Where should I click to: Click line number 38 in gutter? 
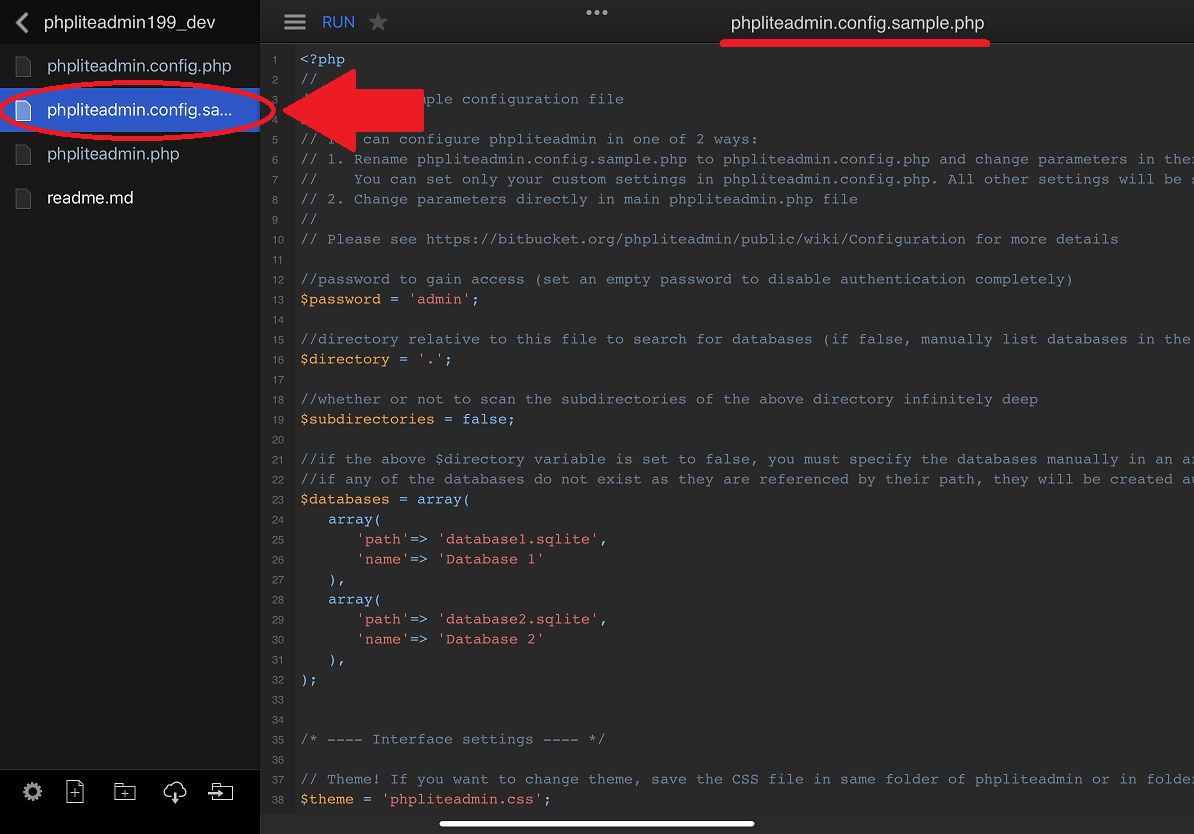pyautogui.click(x=278, y=800)
